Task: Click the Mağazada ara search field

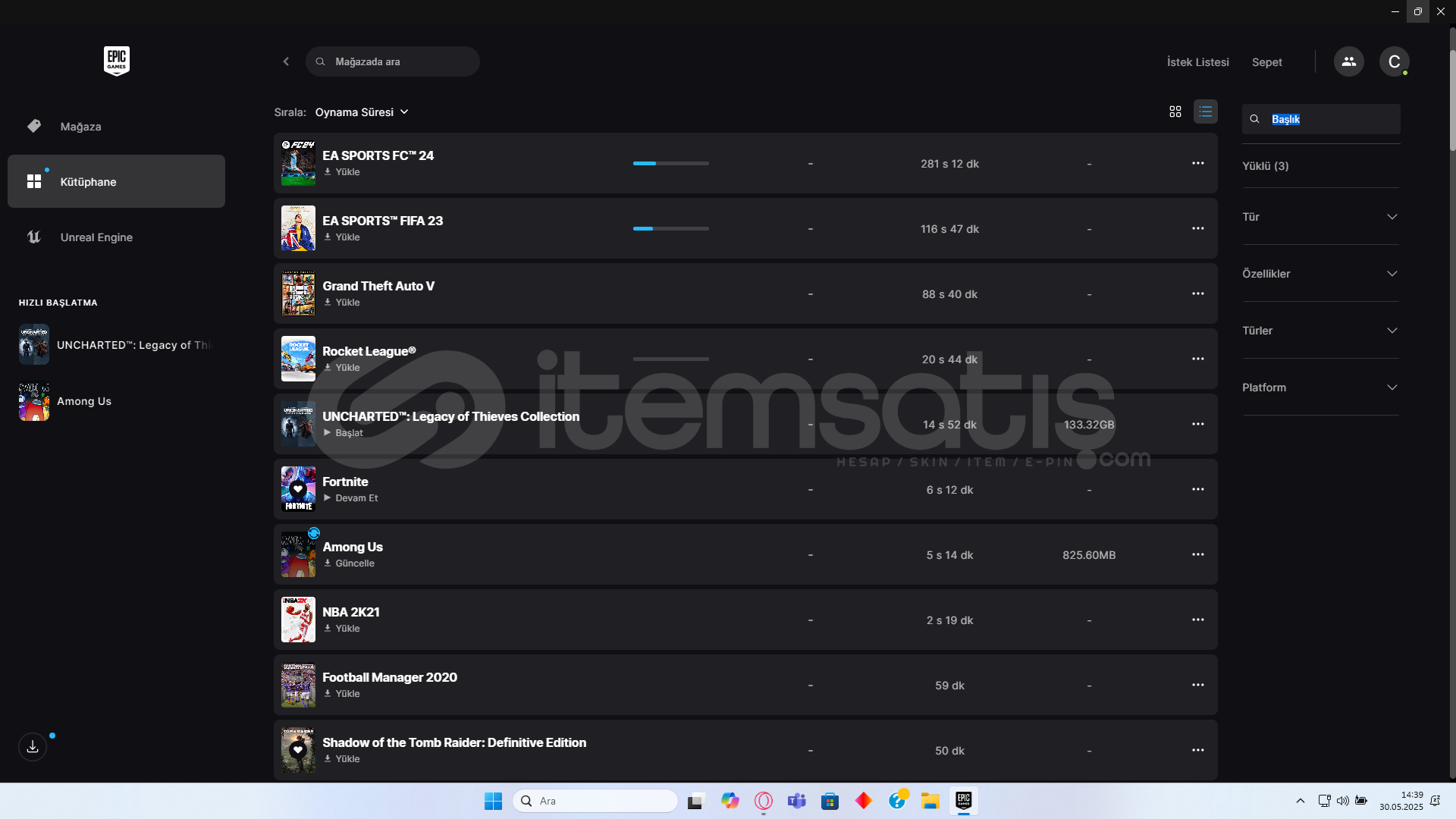Action: point(393,61)
